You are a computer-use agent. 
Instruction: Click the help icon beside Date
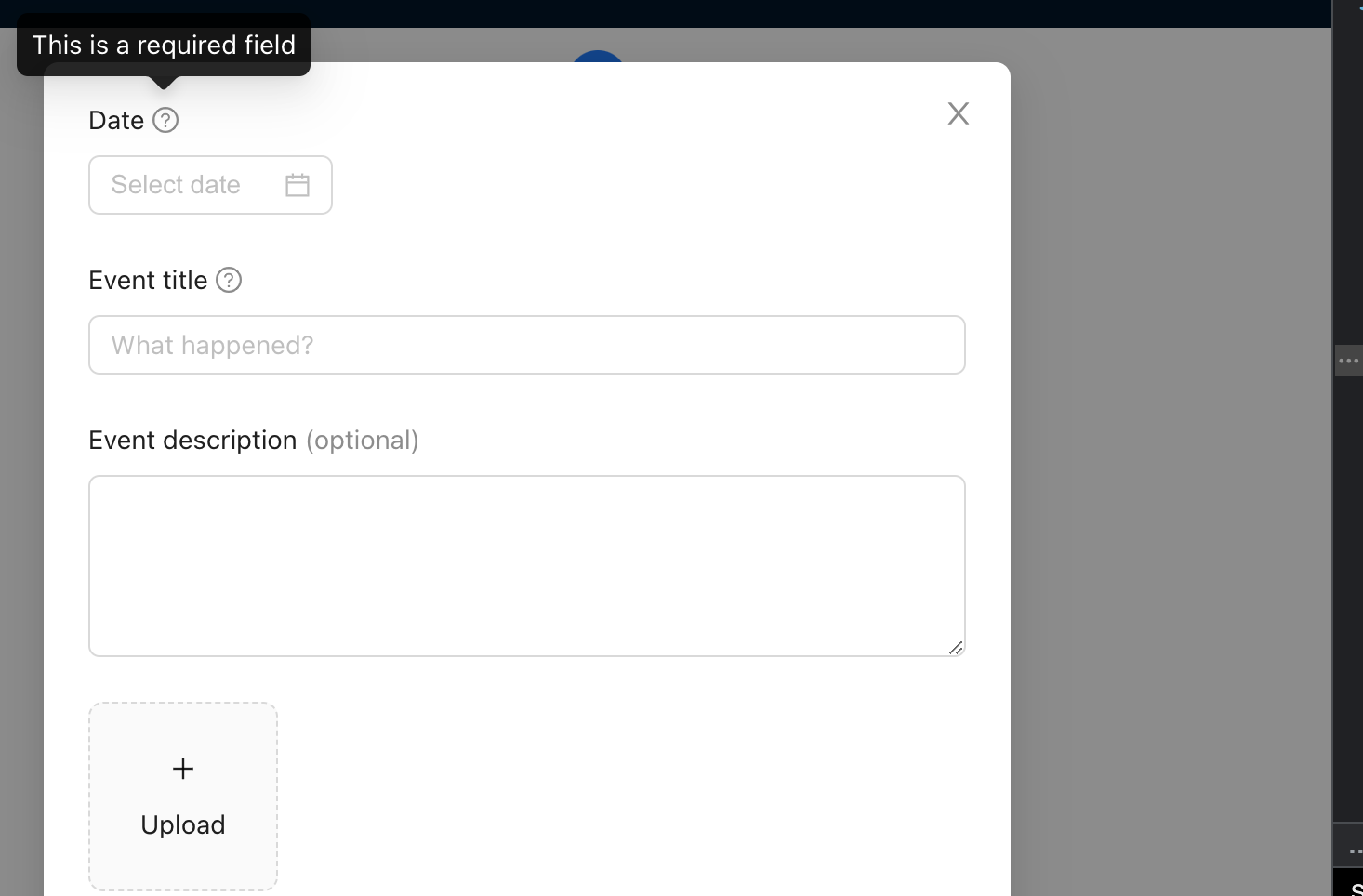point(165,120)
